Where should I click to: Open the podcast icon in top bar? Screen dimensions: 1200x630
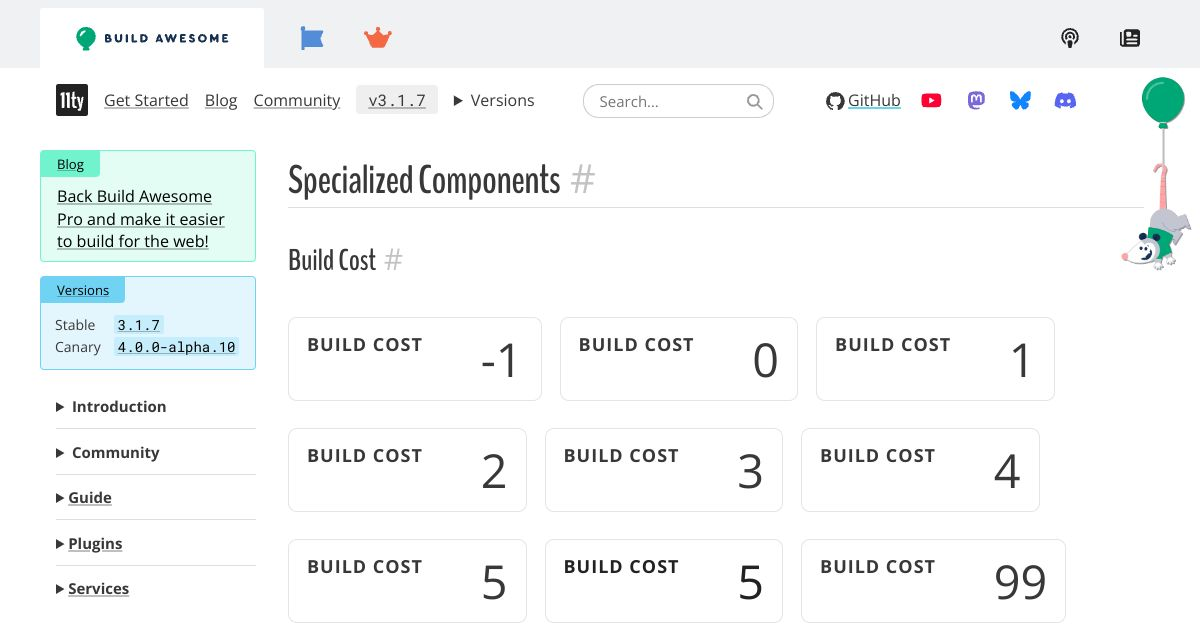tap(1070, 38)
